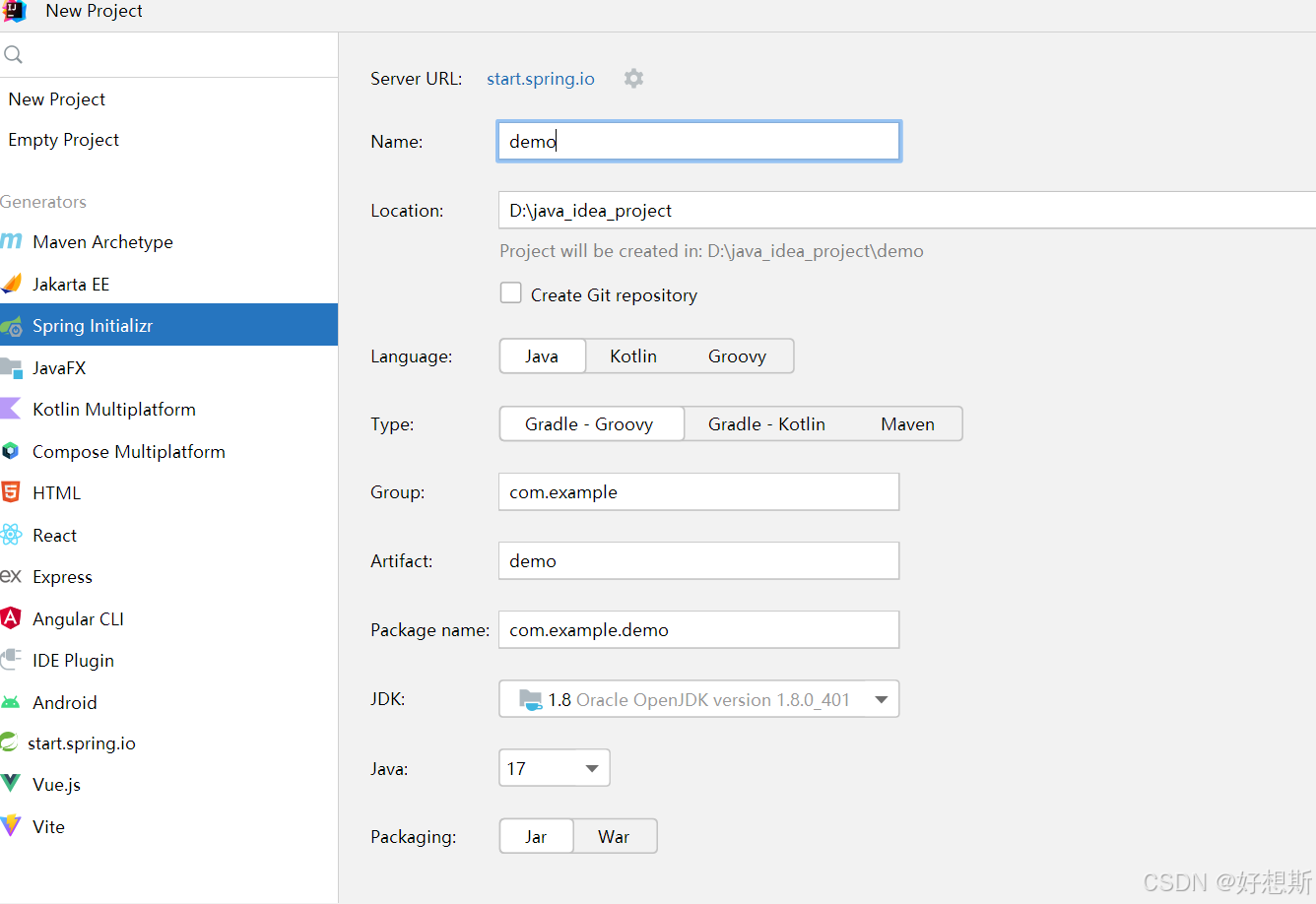Click the Angular CLI icon
The height and width of the screenshot is (904, 1316).
(x=11, y=618)
